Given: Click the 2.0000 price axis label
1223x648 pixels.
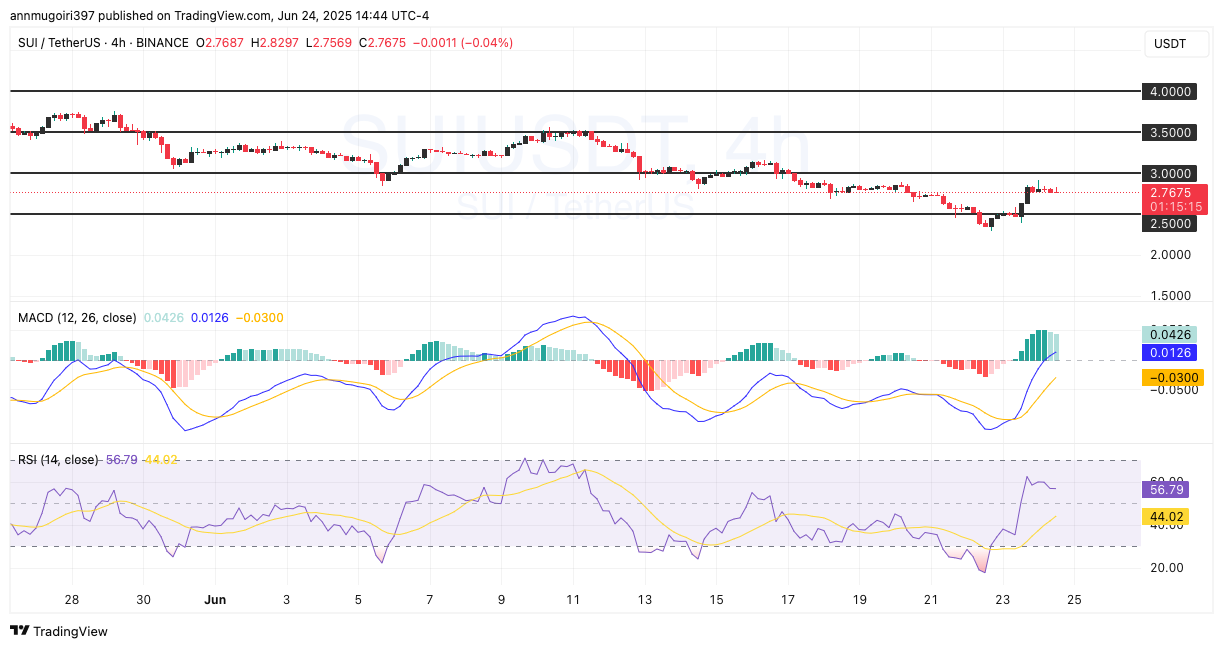Looking at the screenshot, I should 1170,255.
